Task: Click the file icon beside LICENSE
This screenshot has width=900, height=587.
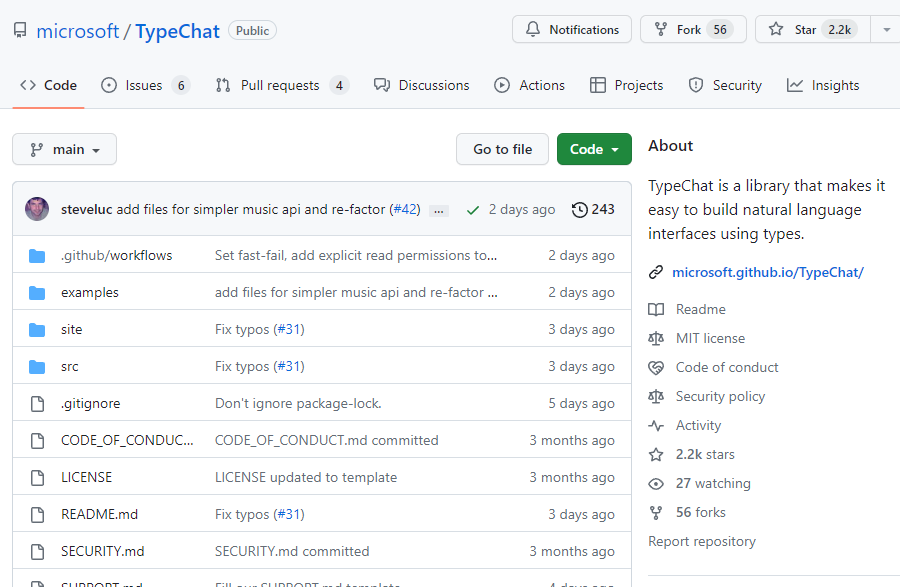Action: [37, 477]
